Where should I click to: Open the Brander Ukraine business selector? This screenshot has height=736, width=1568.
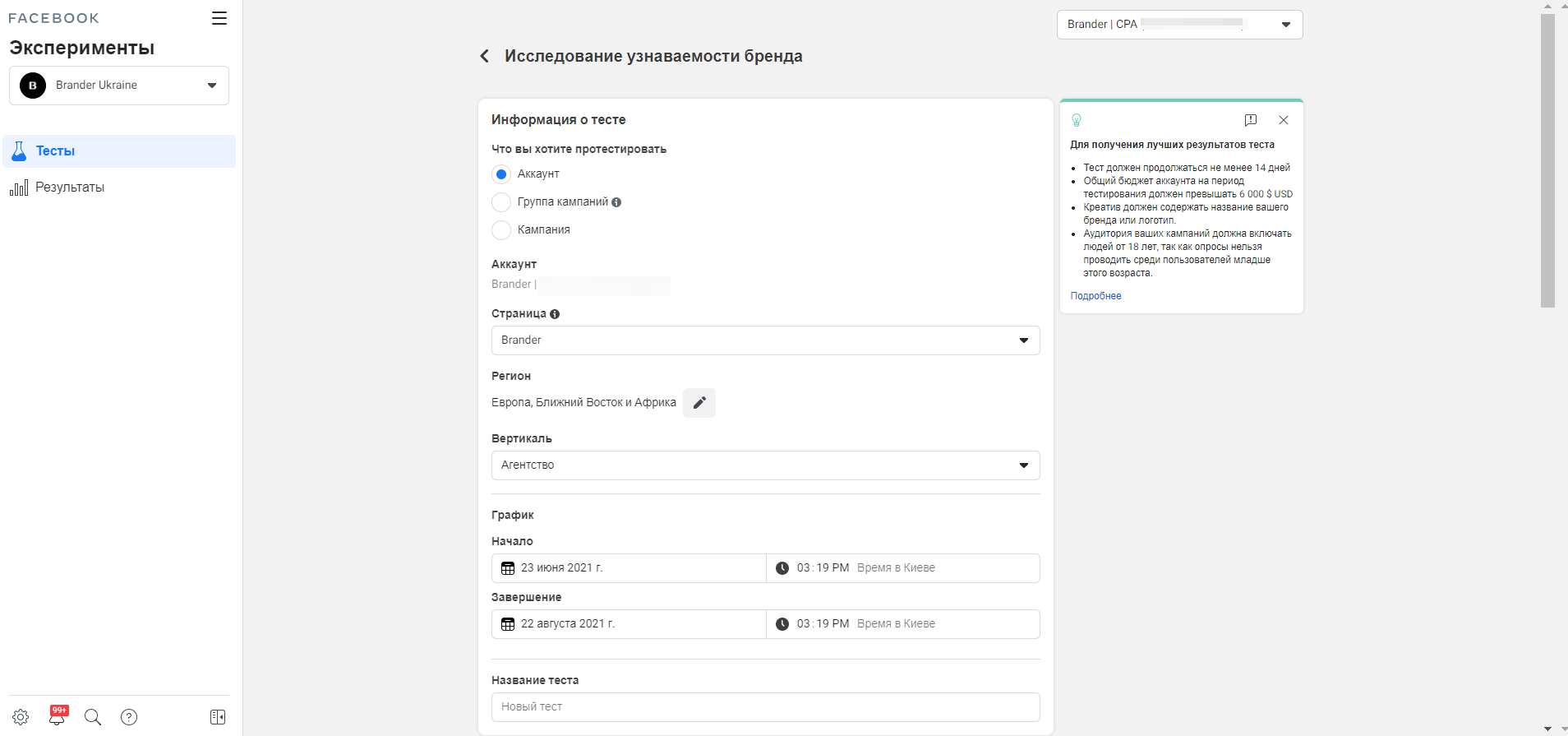tap(119, 86)
